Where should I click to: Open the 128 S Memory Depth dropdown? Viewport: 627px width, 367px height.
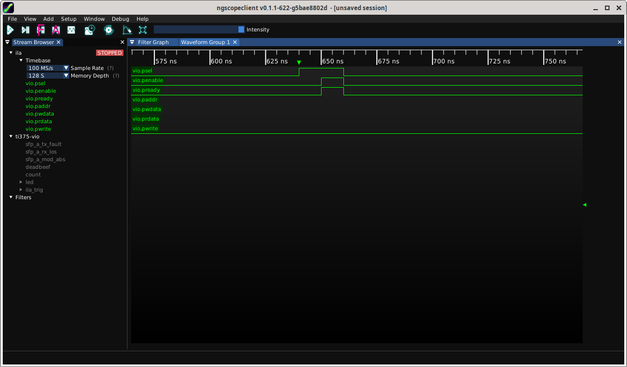[48, 76]
